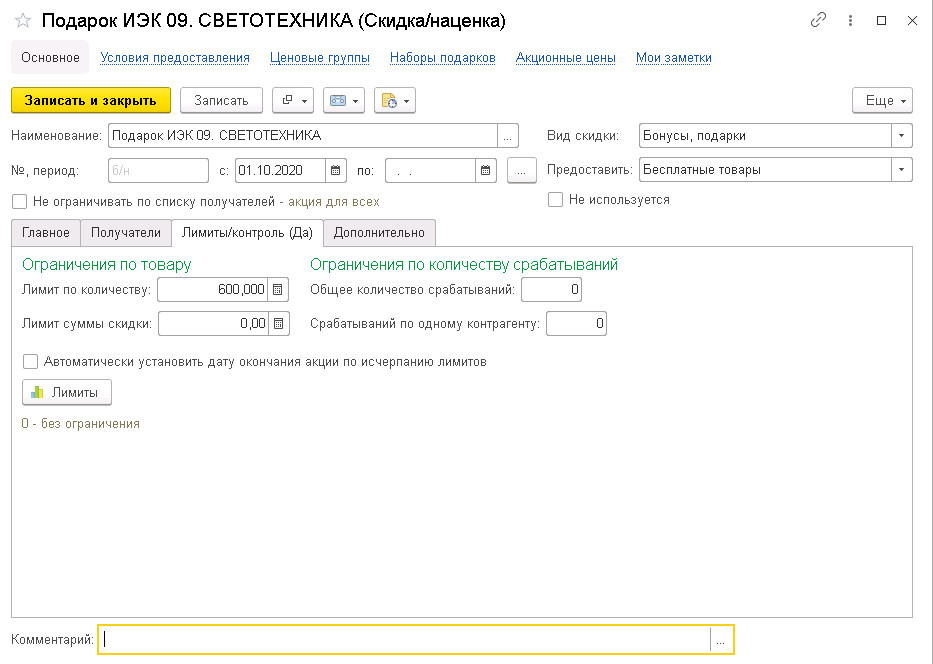Screen dimensions: 933x664
Task: Click the 'Лимиты' chart button
Action: click(x=66, y=393)
